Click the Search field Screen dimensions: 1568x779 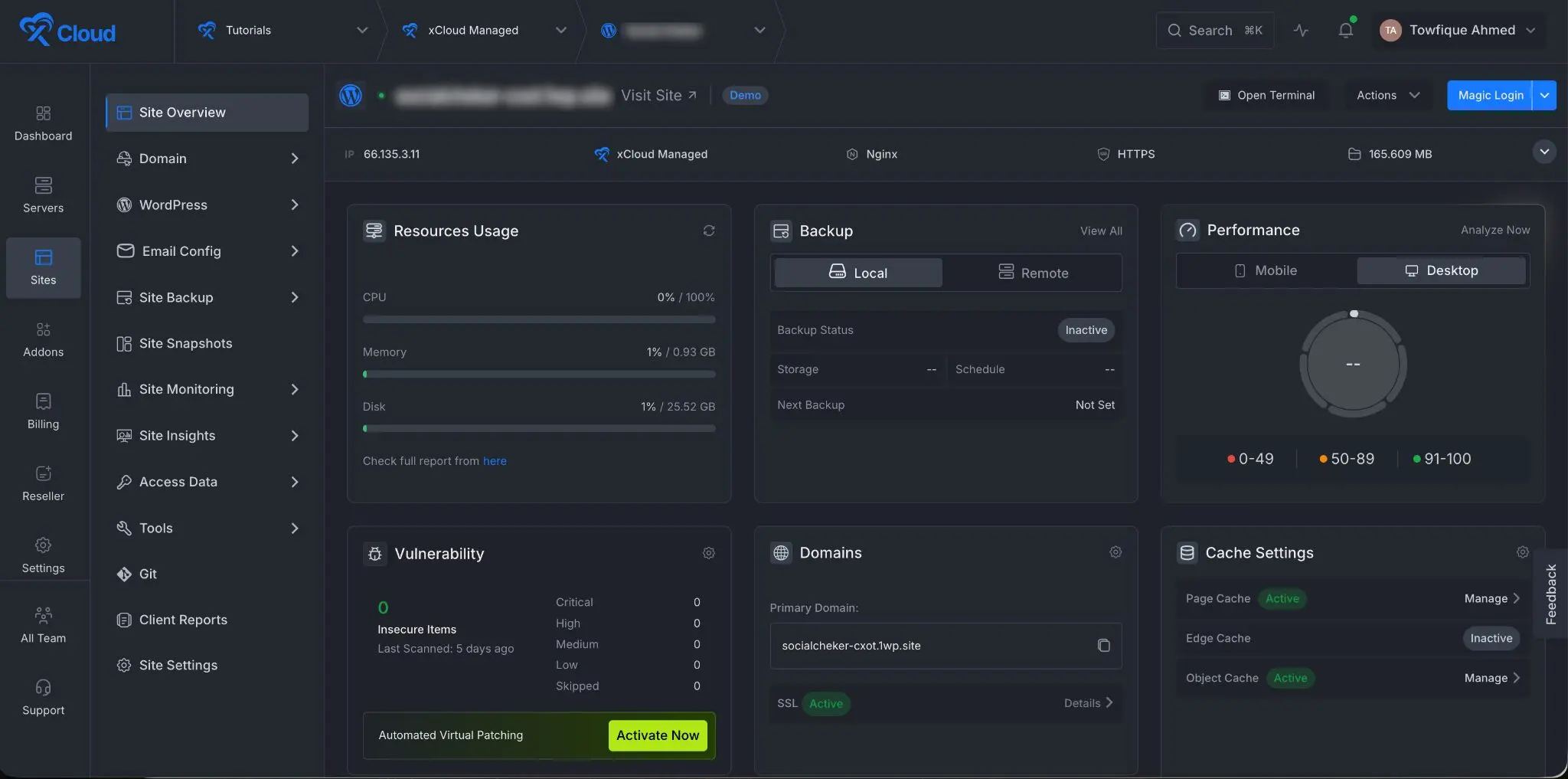1215,31
